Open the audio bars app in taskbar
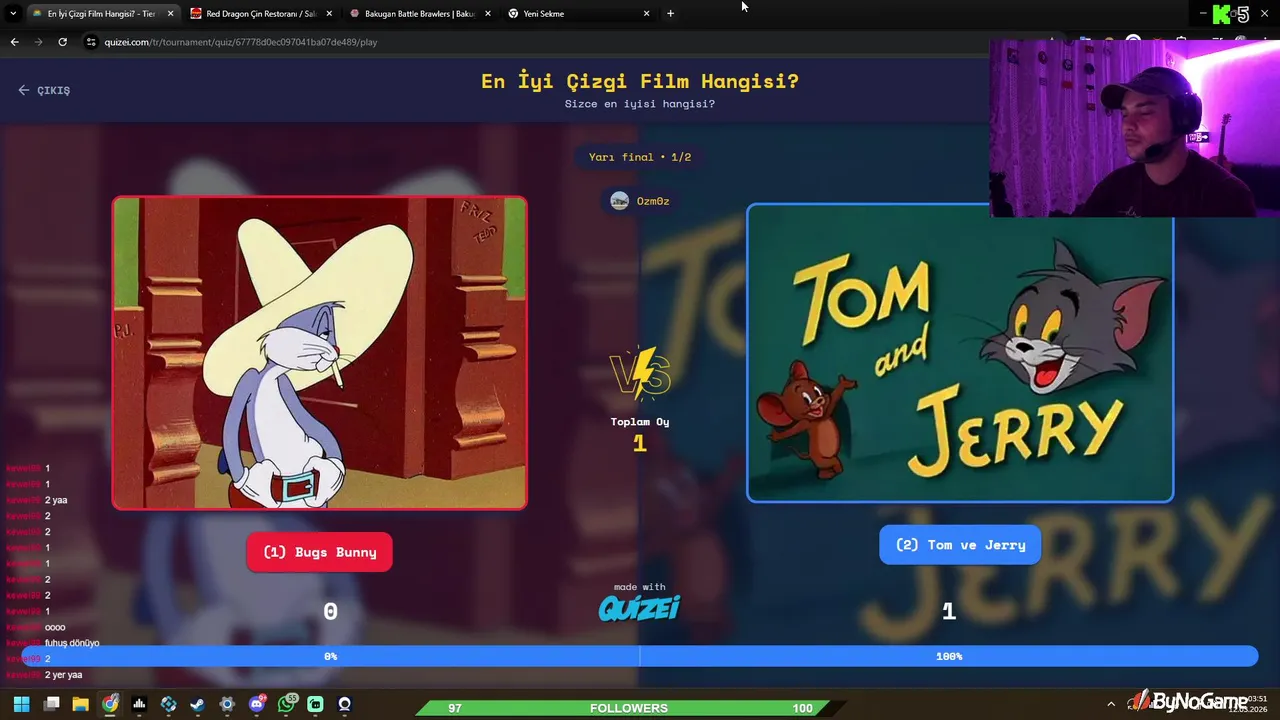Image resolution: width=1280 pixels, height=720 pixels. click(140, 704)
